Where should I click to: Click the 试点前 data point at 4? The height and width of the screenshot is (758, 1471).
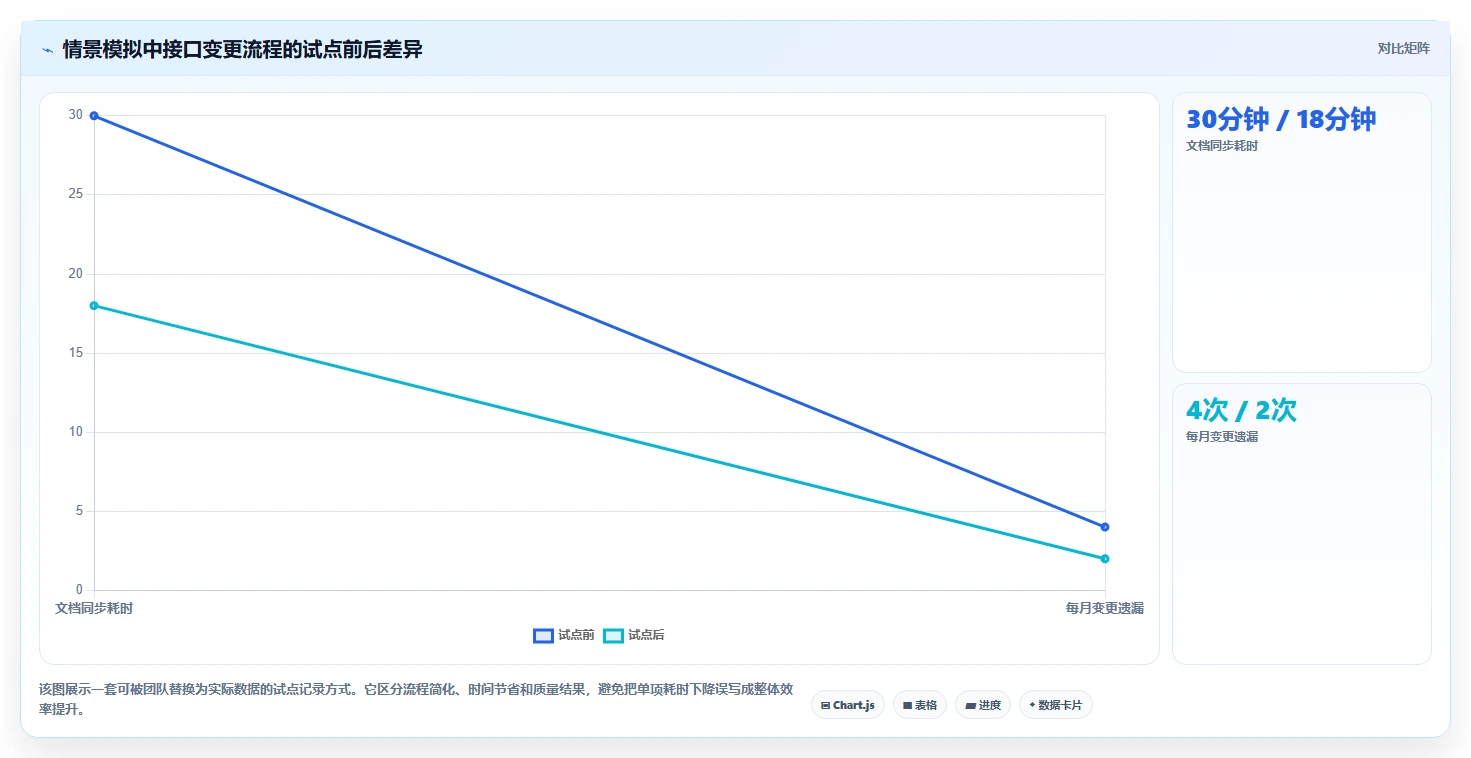[1105, 527]
